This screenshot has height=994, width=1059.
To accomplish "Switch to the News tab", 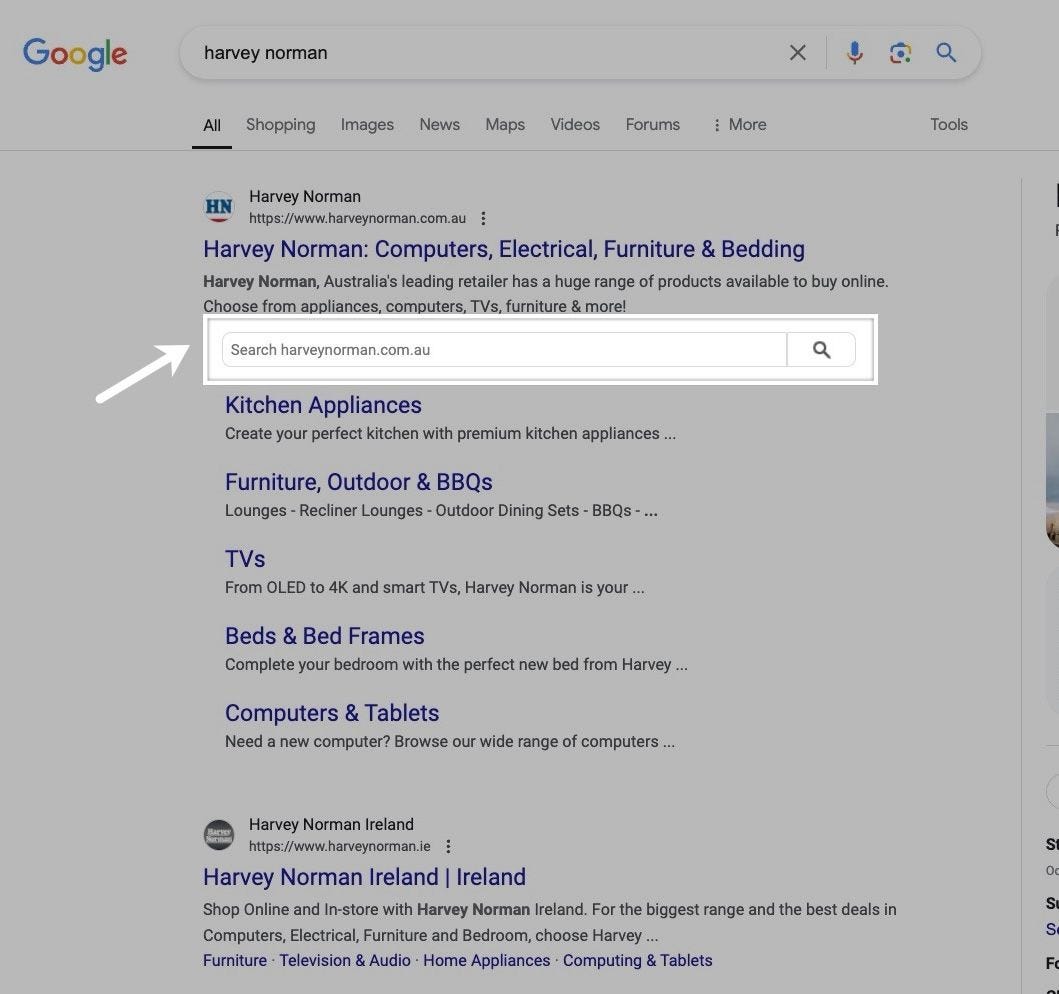I will click(x=439, y=125).
